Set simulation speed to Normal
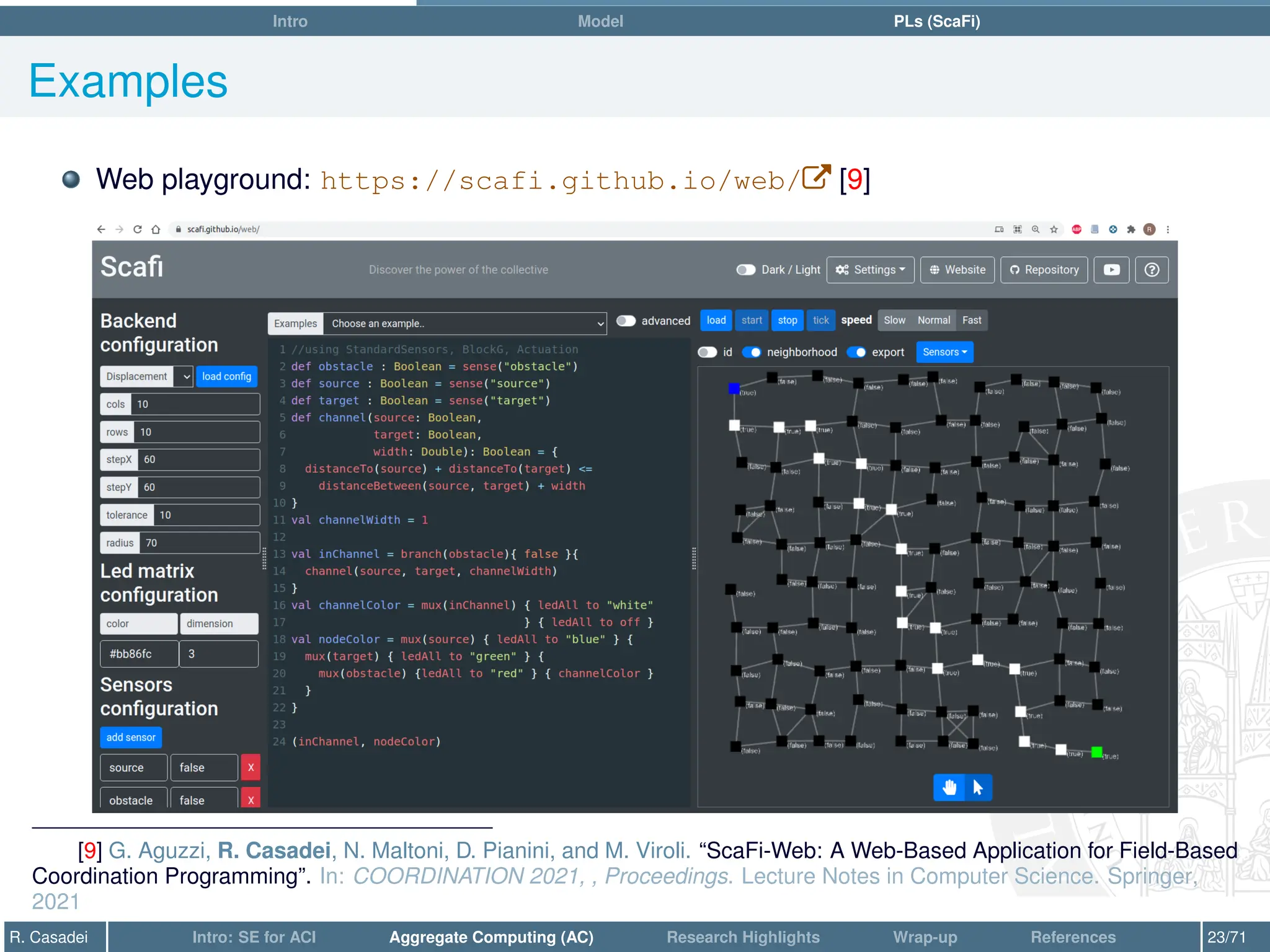The height and width of the screenshot is (952, 1270). pos(933,320)
